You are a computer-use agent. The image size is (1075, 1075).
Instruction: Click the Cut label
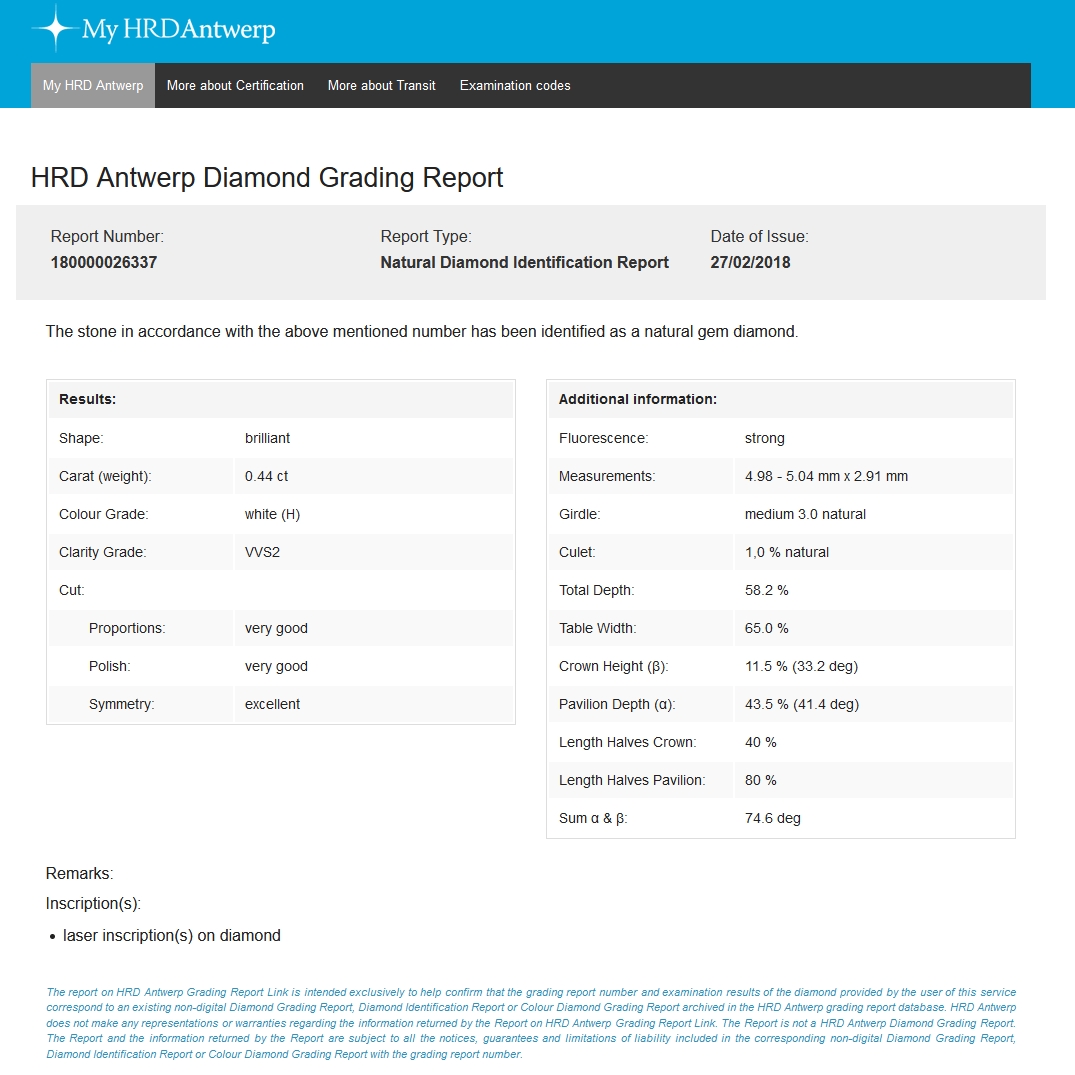click(x=71, y=590)
